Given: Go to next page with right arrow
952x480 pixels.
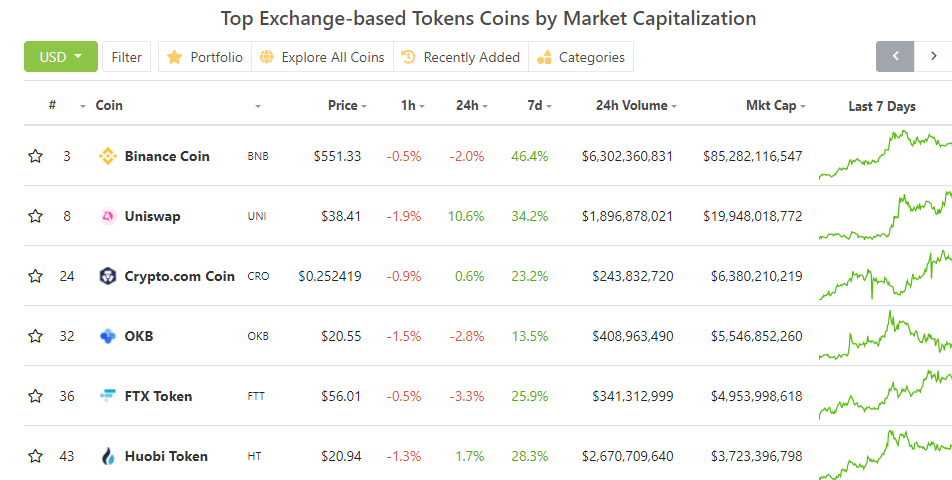Looking at the screenshot, I should 933,56.
